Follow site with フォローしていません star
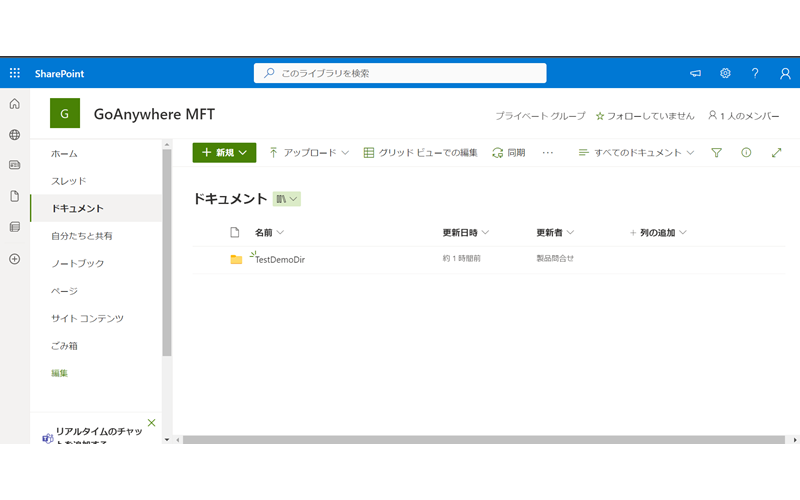Screen dimensions: 800x500 click(645, 116)
